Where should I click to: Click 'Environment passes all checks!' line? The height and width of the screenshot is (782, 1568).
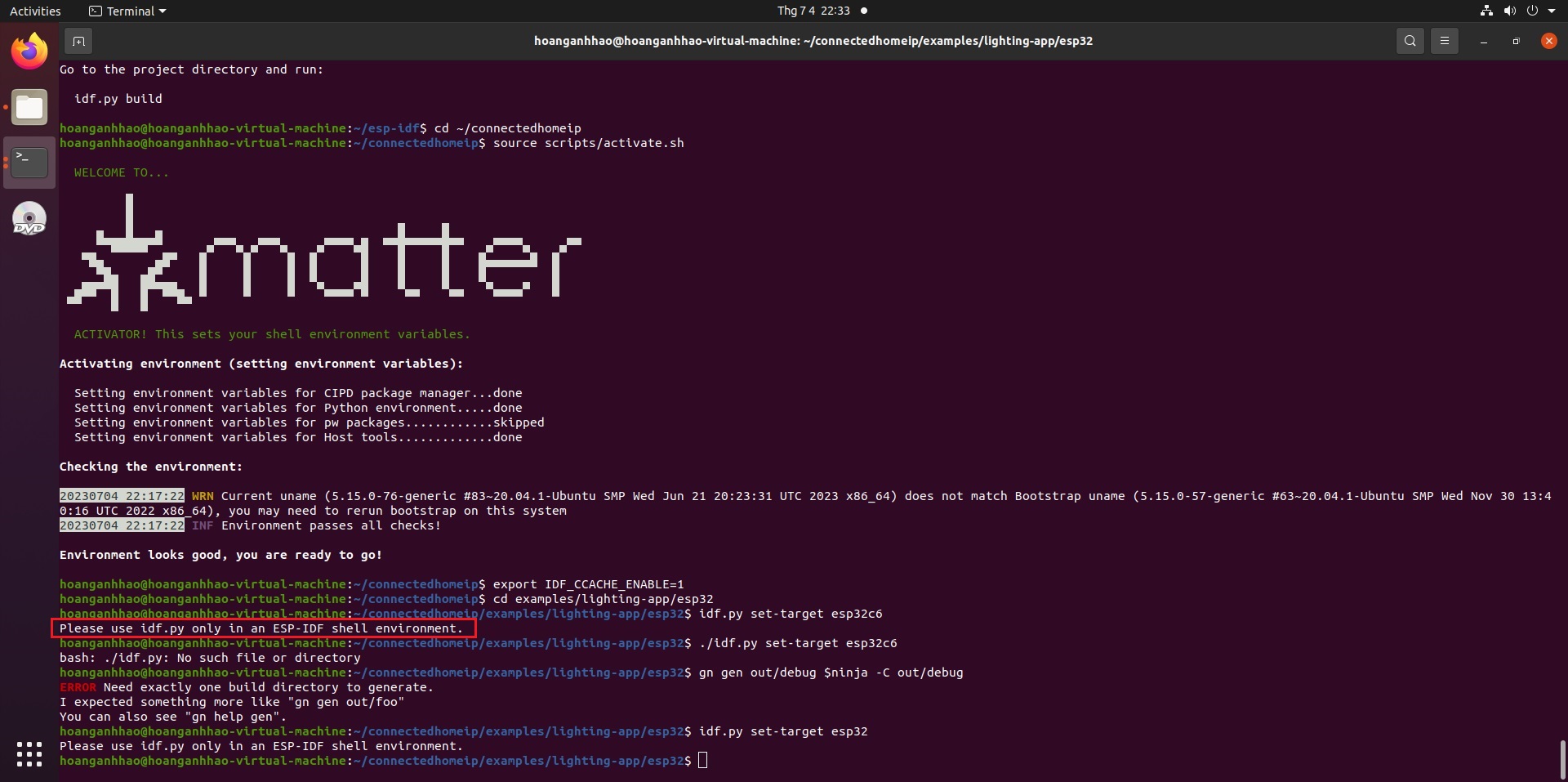coord(331,525)
